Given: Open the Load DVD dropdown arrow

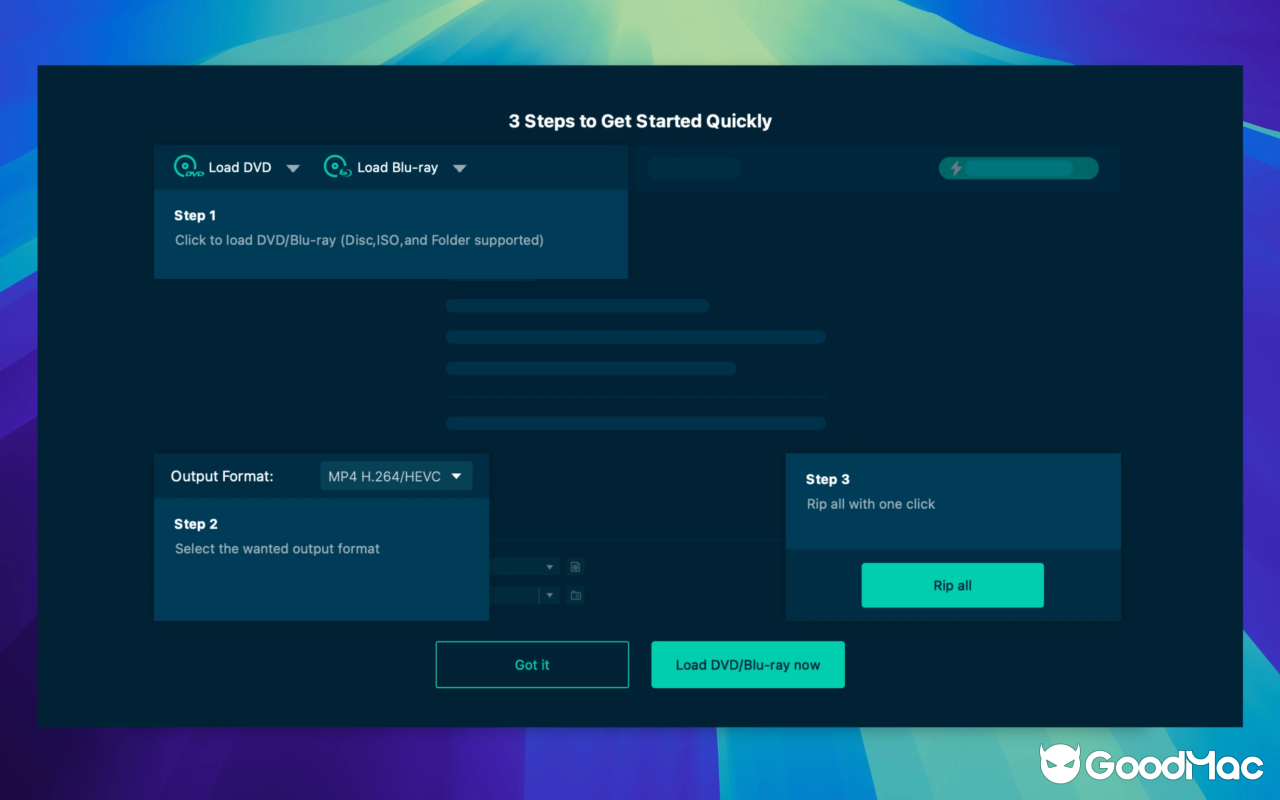Looking at the screenshot, I should 293,167.
